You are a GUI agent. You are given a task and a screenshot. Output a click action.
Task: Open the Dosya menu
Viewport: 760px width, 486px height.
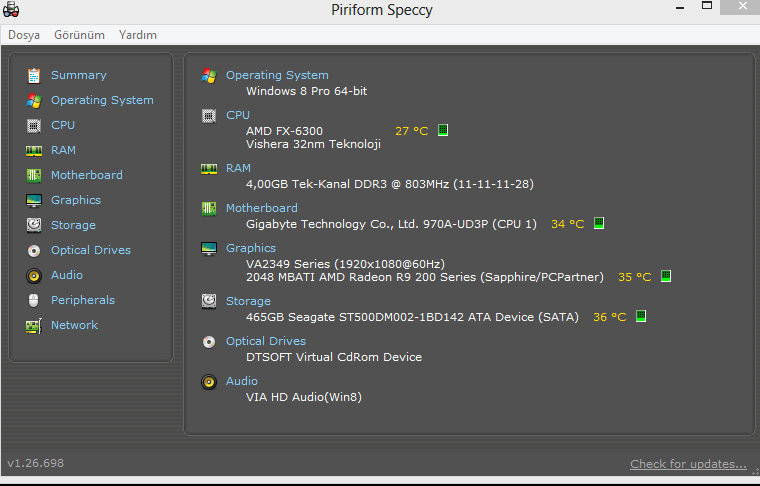[x=24, y=35]
